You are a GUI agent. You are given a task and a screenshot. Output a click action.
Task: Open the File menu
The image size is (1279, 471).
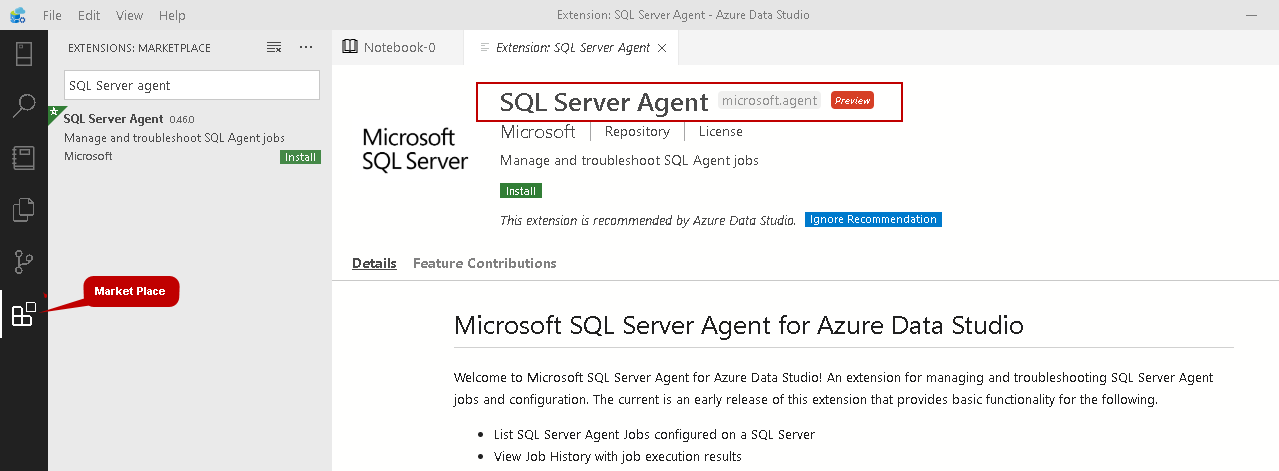[53, 16]
